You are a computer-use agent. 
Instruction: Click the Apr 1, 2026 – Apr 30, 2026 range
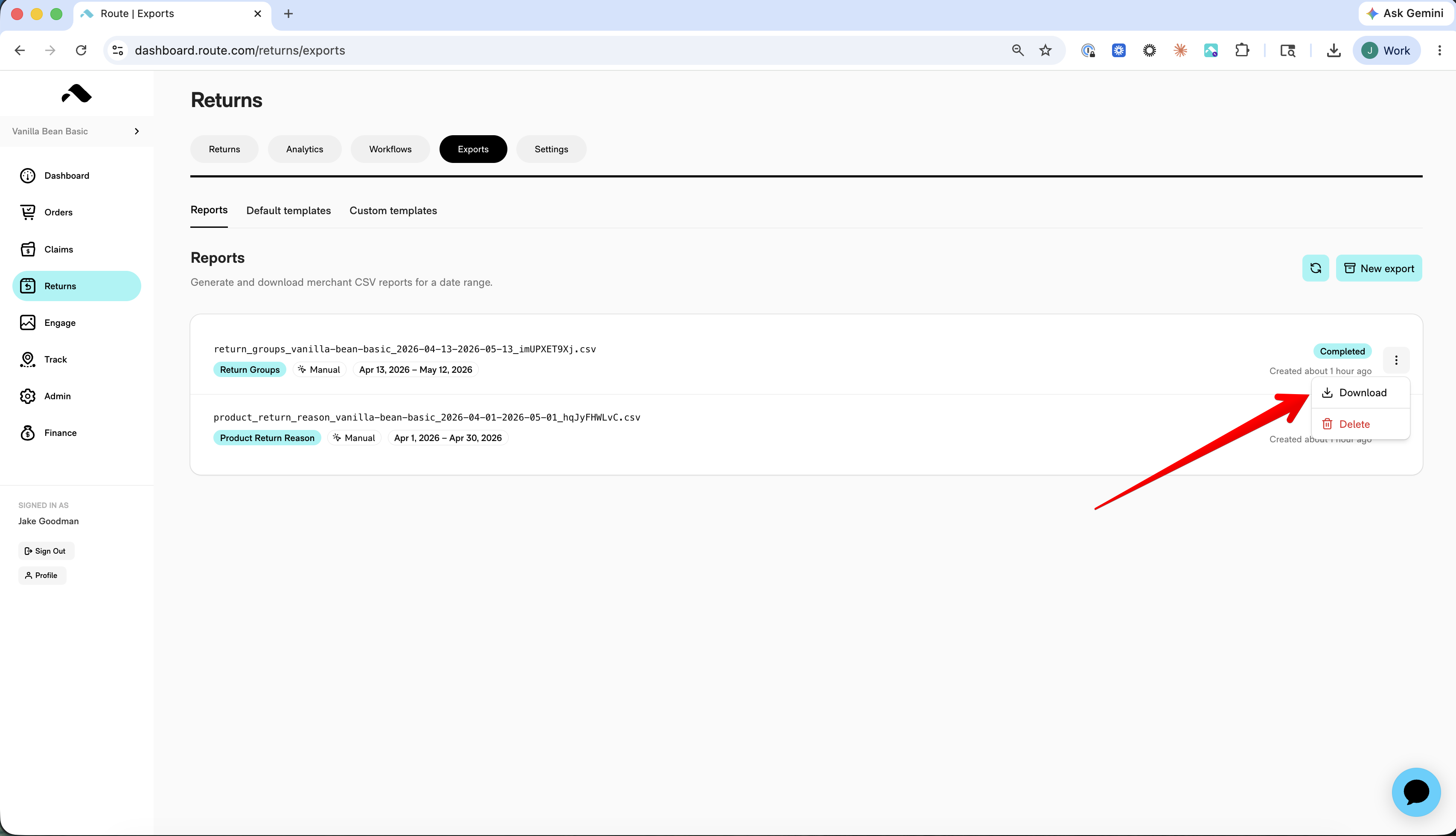coord(448,438)
